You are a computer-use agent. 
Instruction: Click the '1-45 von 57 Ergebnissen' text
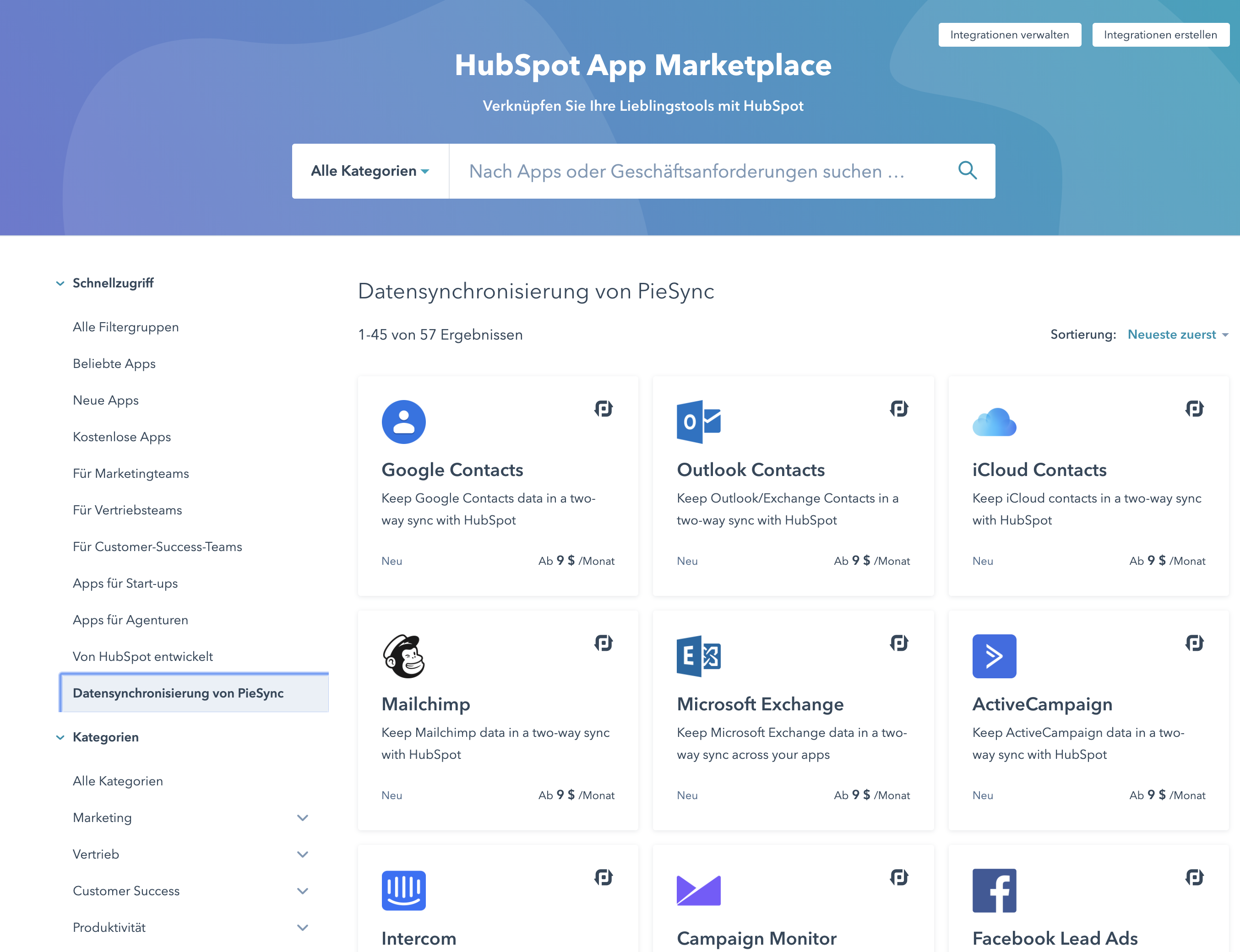441,335
